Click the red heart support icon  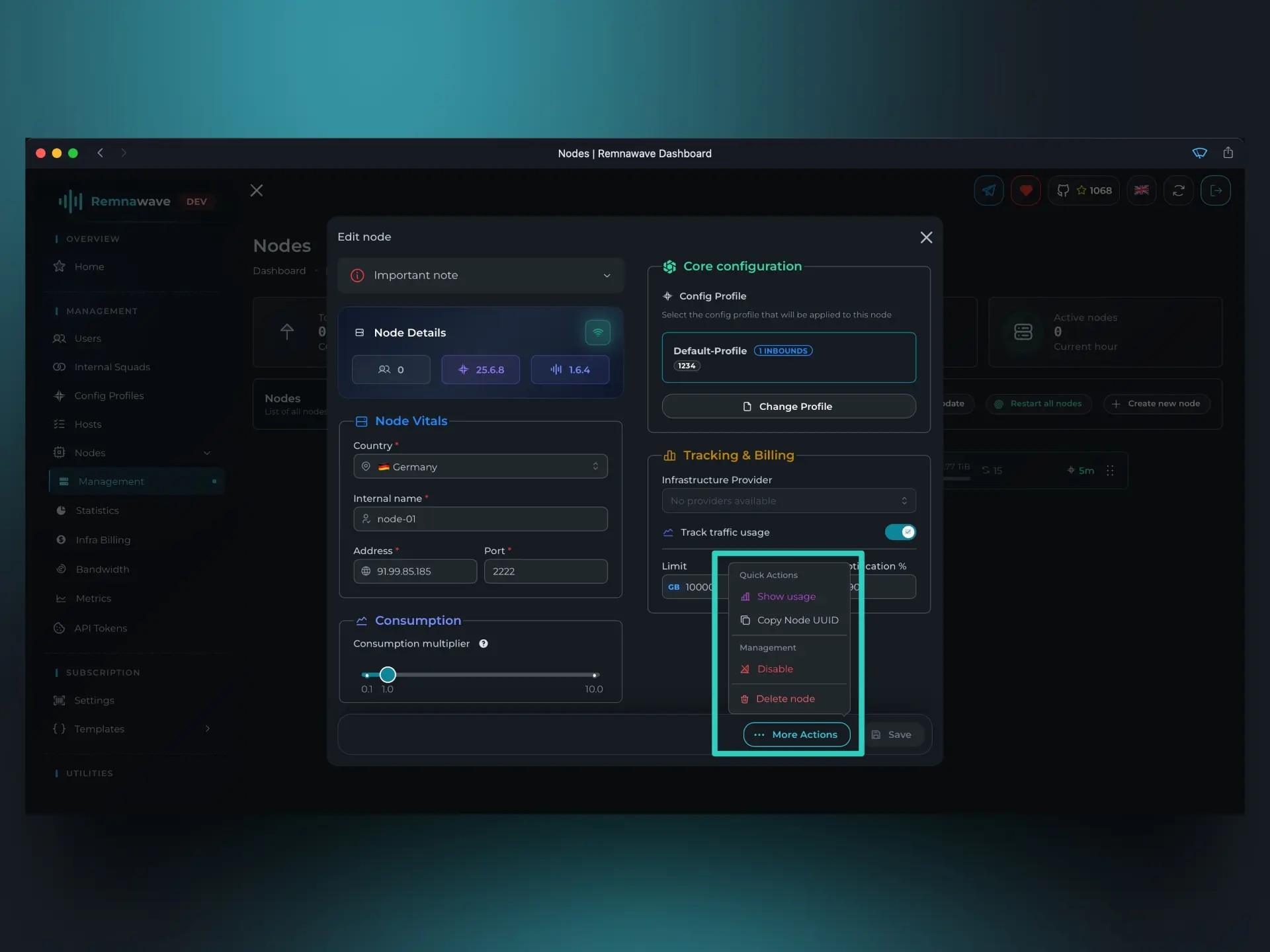[1025, 190]
